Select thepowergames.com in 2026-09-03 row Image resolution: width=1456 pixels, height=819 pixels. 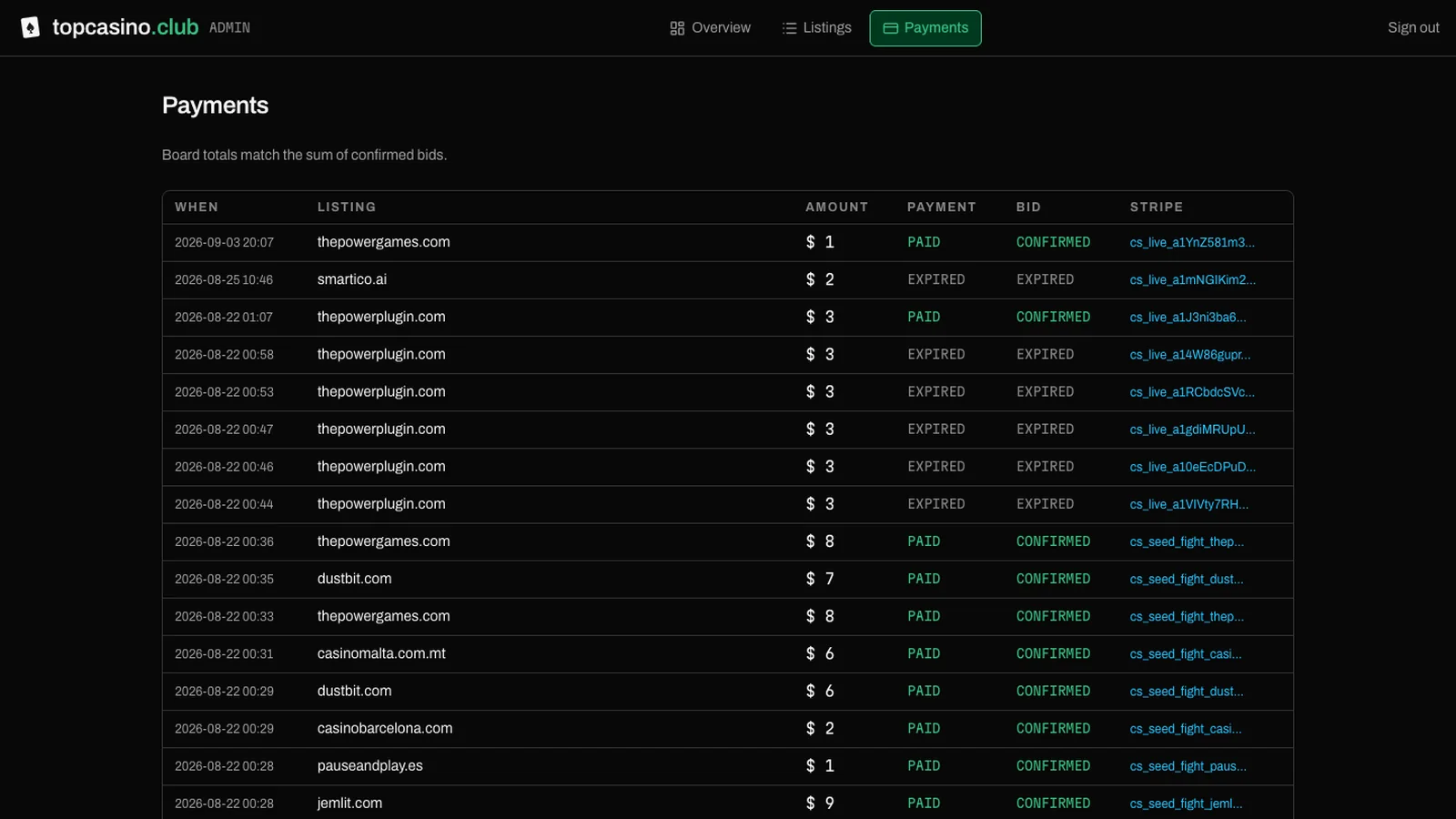(383, 242)
